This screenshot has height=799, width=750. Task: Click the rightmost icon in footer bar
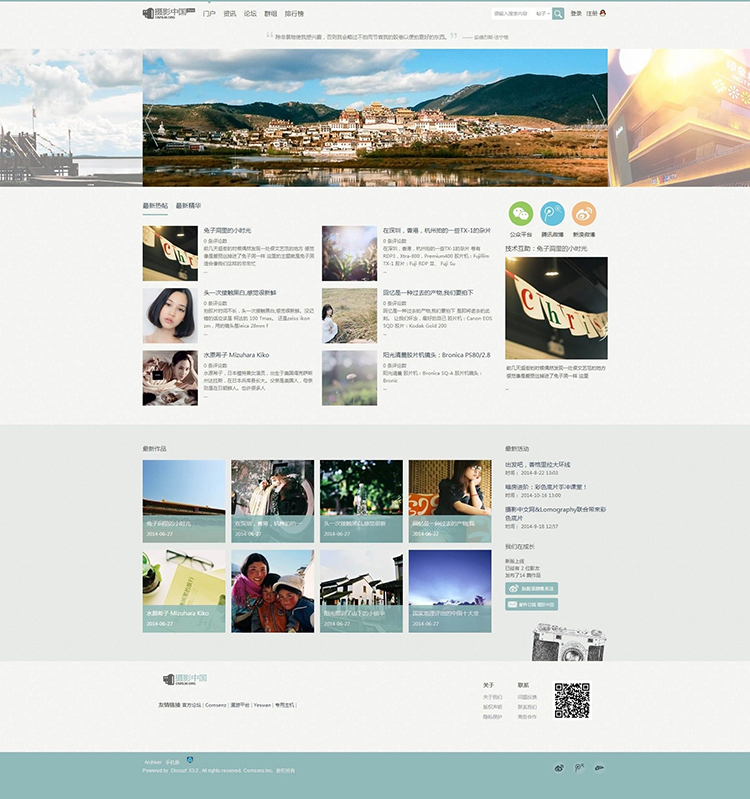coord(599,767)
